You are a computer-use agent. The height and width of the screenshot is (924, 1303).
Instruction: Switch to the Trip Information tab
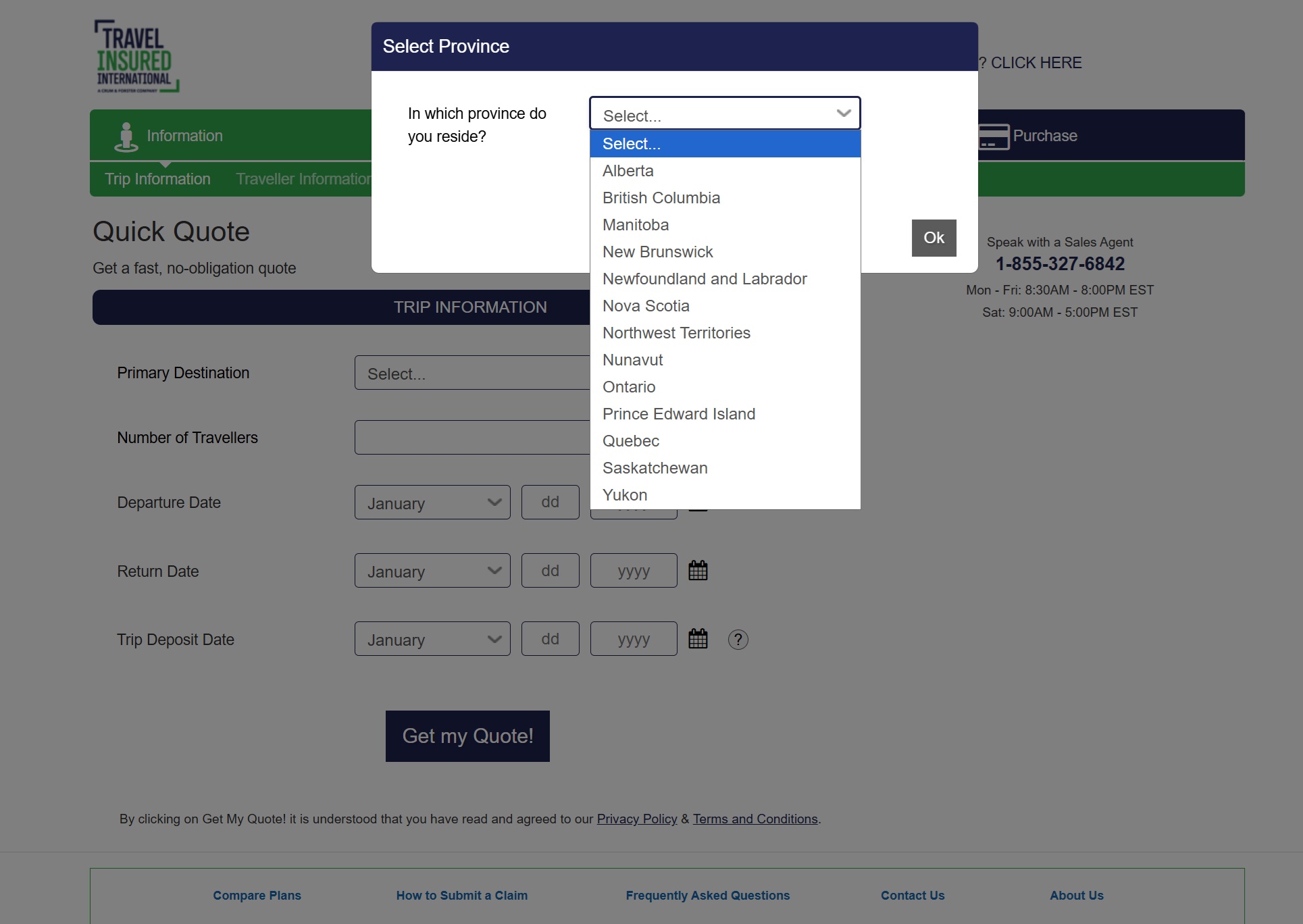[157, 179]
